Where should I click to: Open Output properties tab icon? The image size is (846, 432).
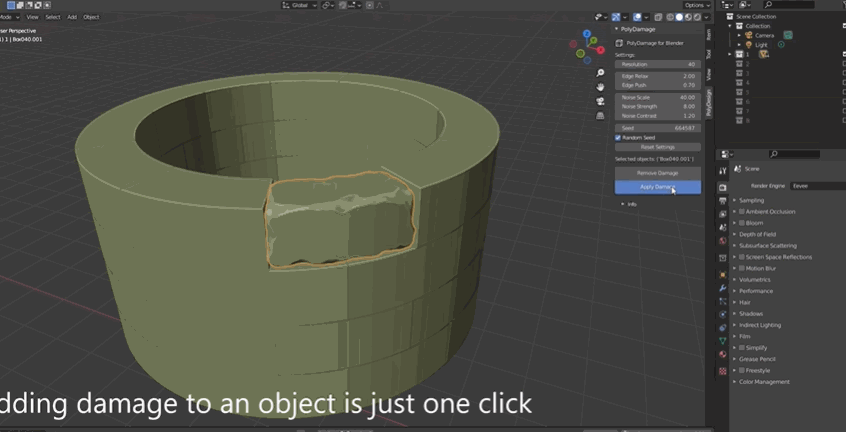[x=723, y=201]
